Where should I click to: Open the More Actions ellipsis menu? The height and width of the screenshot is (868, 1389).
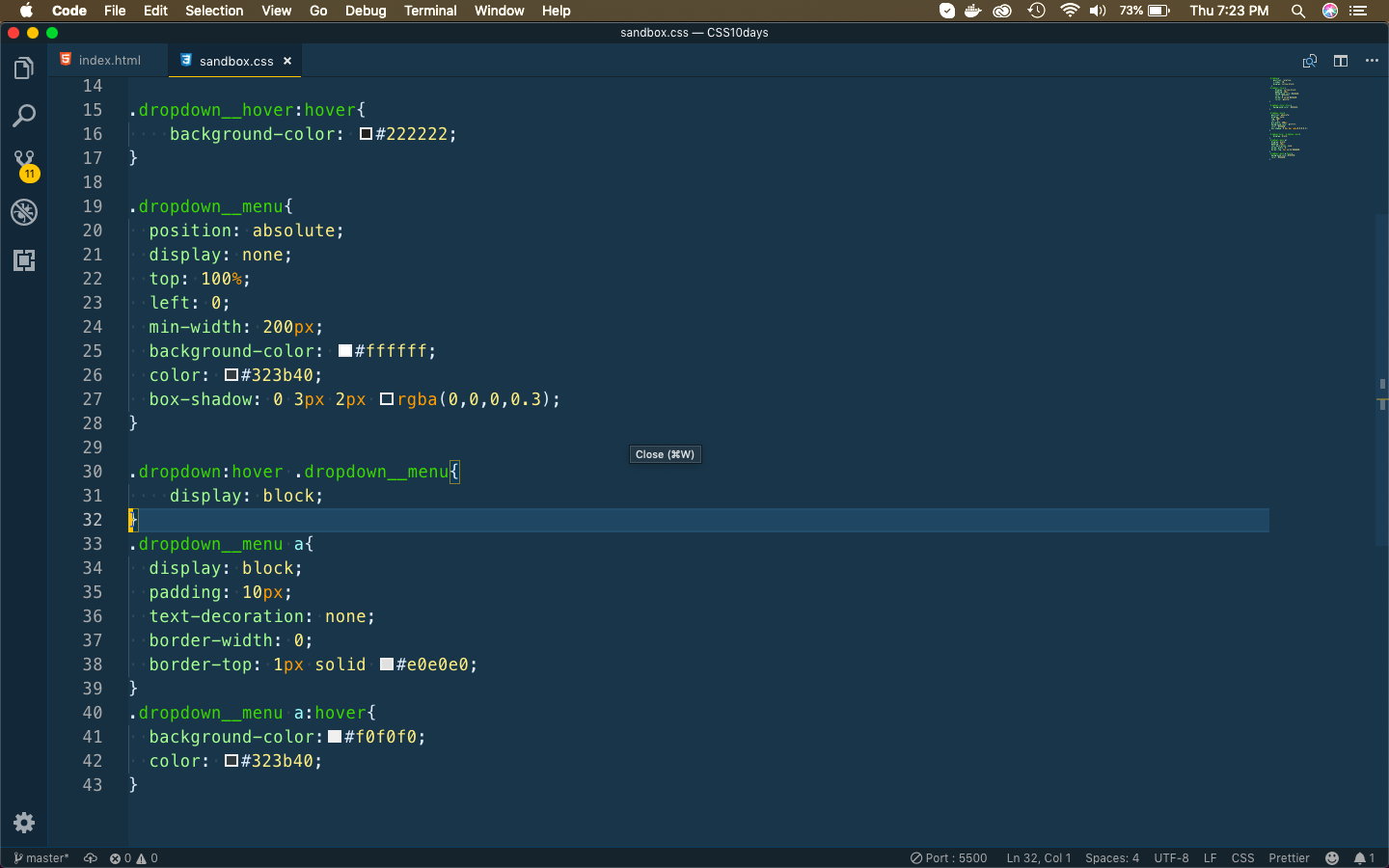point(1372,61)
